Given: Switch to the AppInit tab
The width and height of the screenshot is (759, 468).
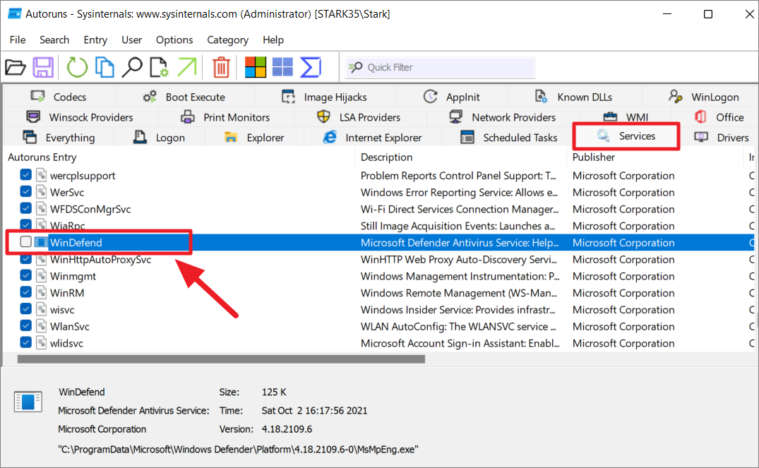Looking at the screenshot, I should click(x=452, y=97).
